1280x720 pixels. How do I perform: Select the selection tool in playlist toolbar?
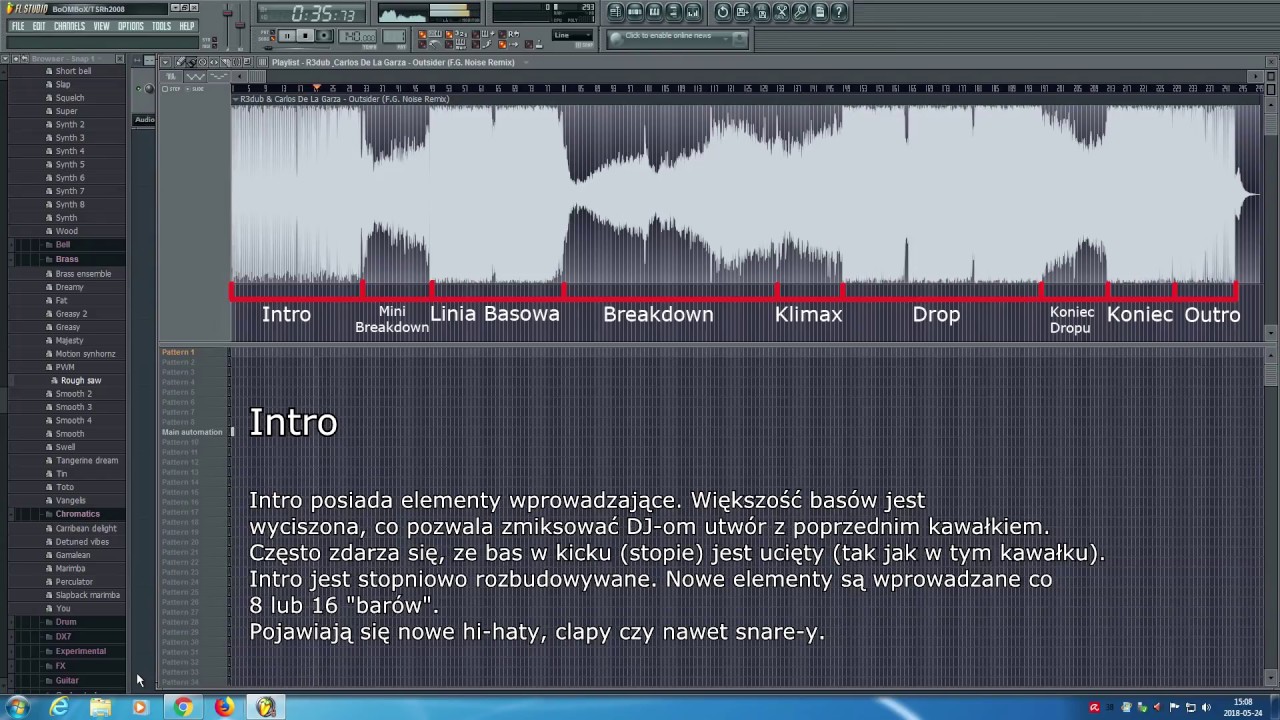tap(236, 62)
